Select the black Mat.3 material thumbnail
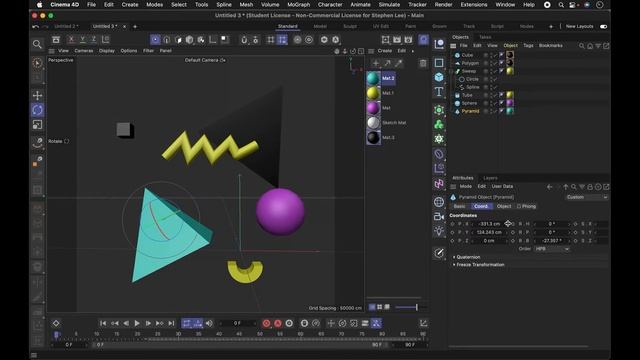 point(373,138)
